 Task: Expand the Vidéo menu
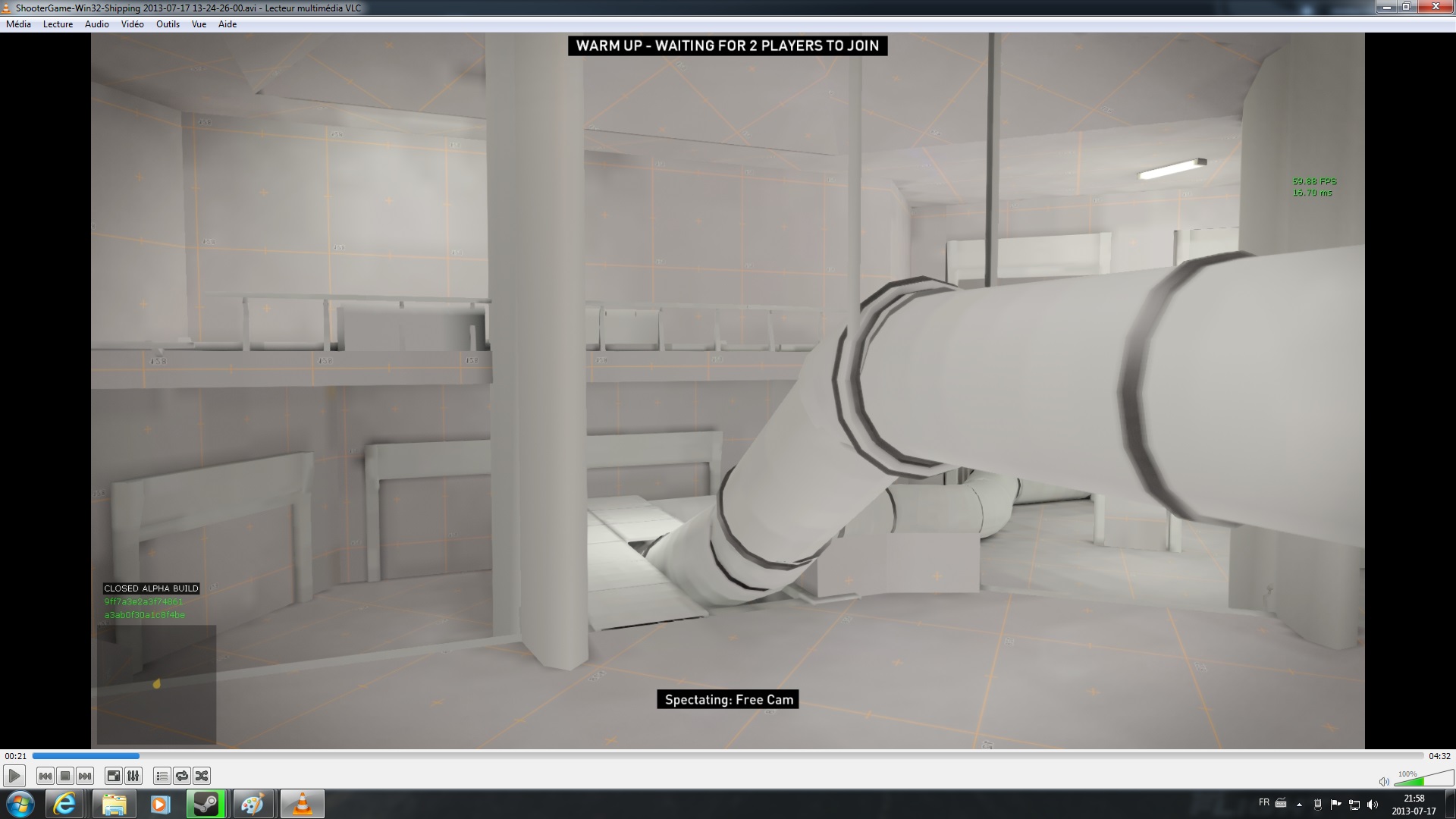click(x=132, y=24)
